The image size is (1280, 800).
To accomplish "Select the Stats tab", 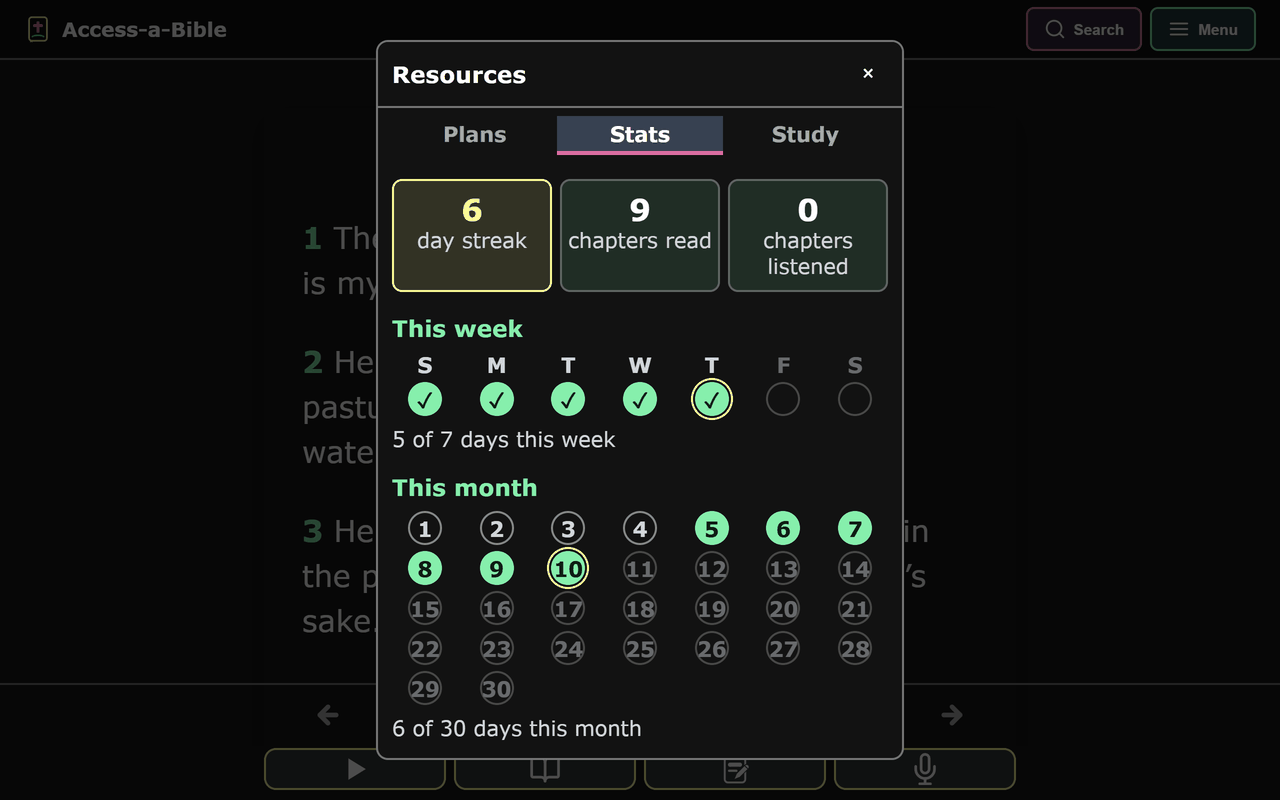I will point(640,135).
